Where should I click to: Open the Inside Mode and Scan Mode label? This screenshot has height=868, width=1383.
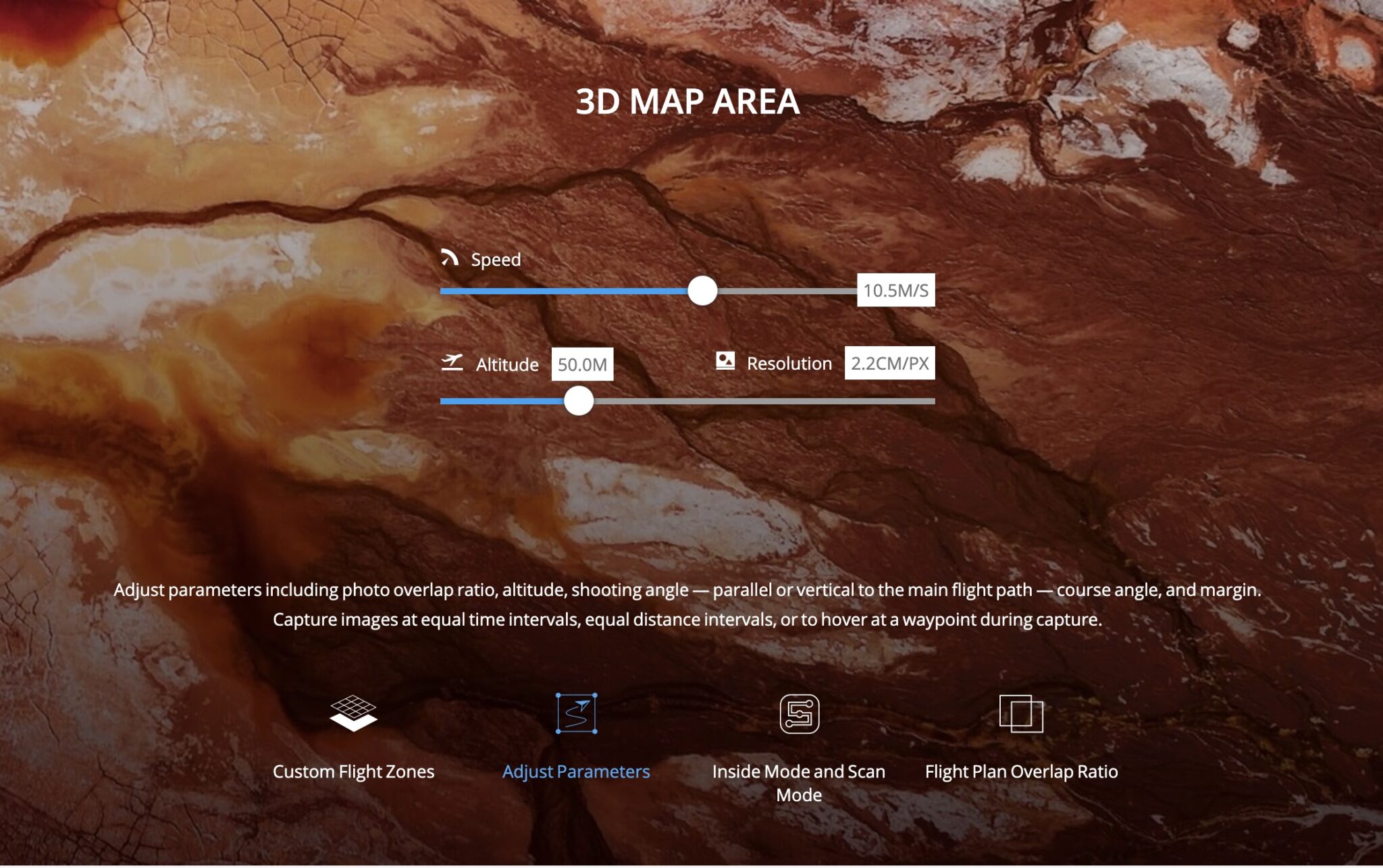click(799, 783)
